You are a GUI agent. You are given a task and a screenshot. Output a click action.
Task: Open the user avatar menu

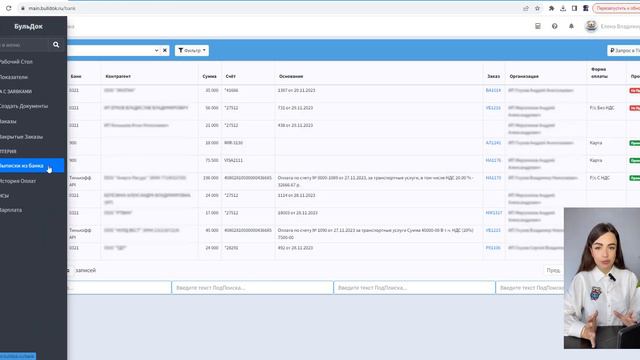point(591,26)
